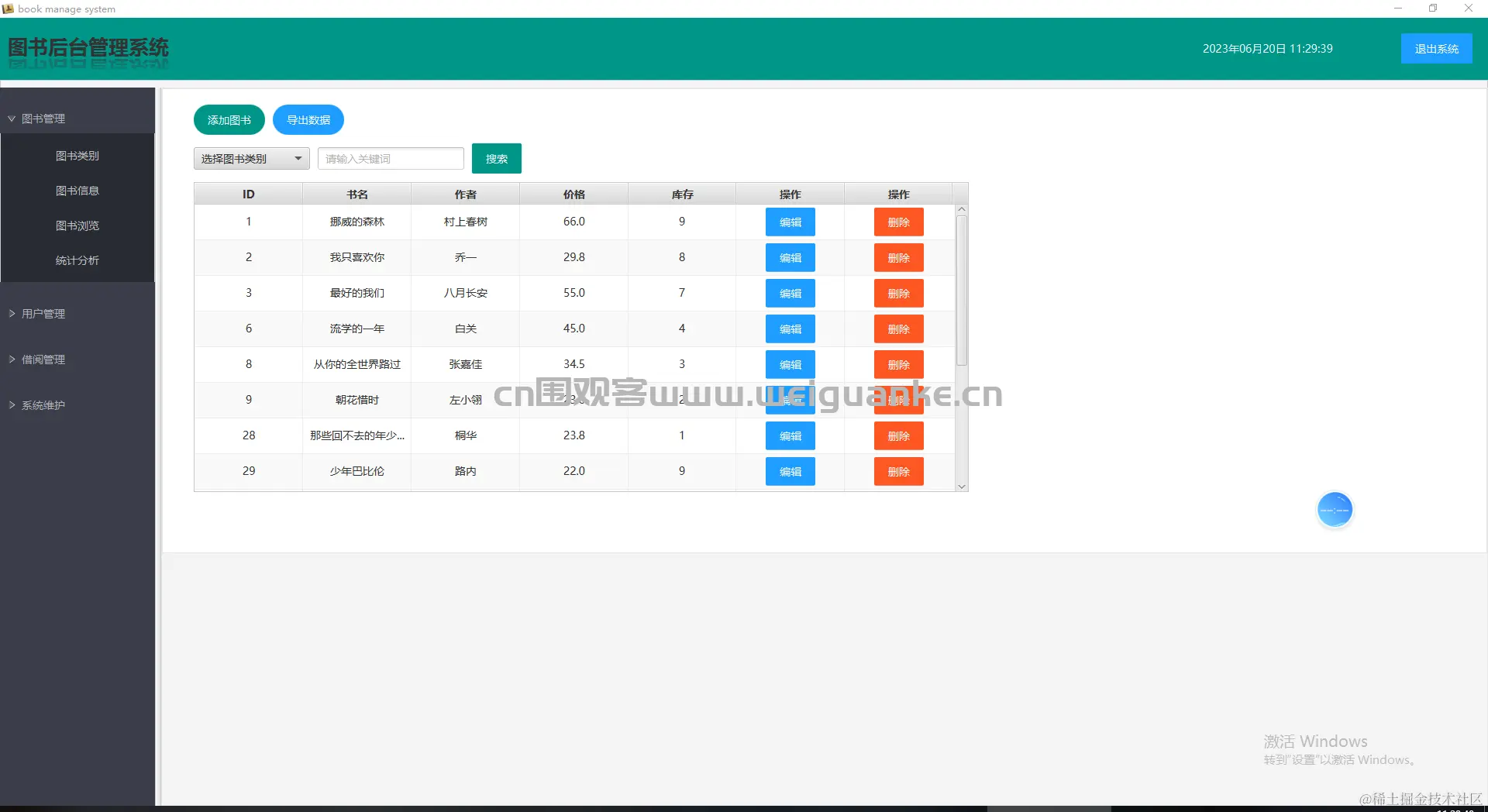
Task: Select the author cell 桐华
Action: (466, 435)
